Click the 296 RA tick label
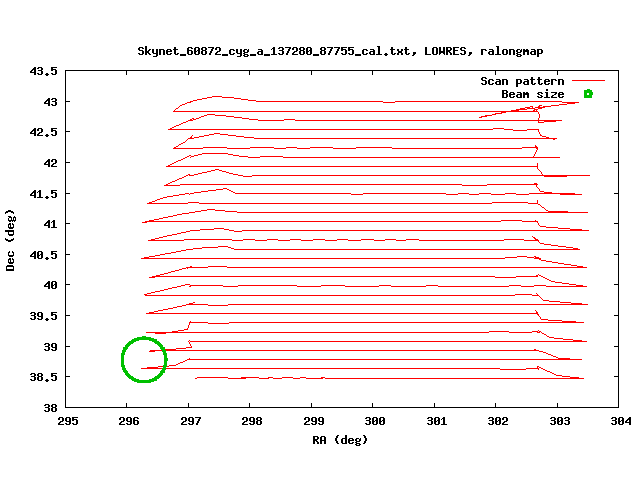640x480 pixels. [129, 421]
